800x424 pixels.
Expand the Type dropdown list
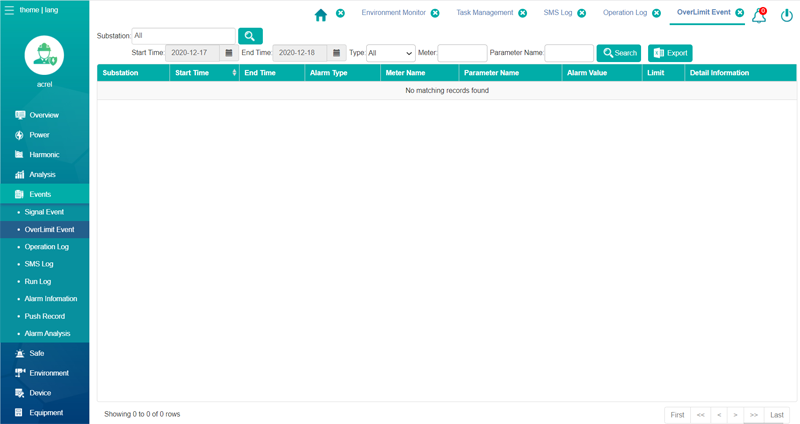pos(390,53)
